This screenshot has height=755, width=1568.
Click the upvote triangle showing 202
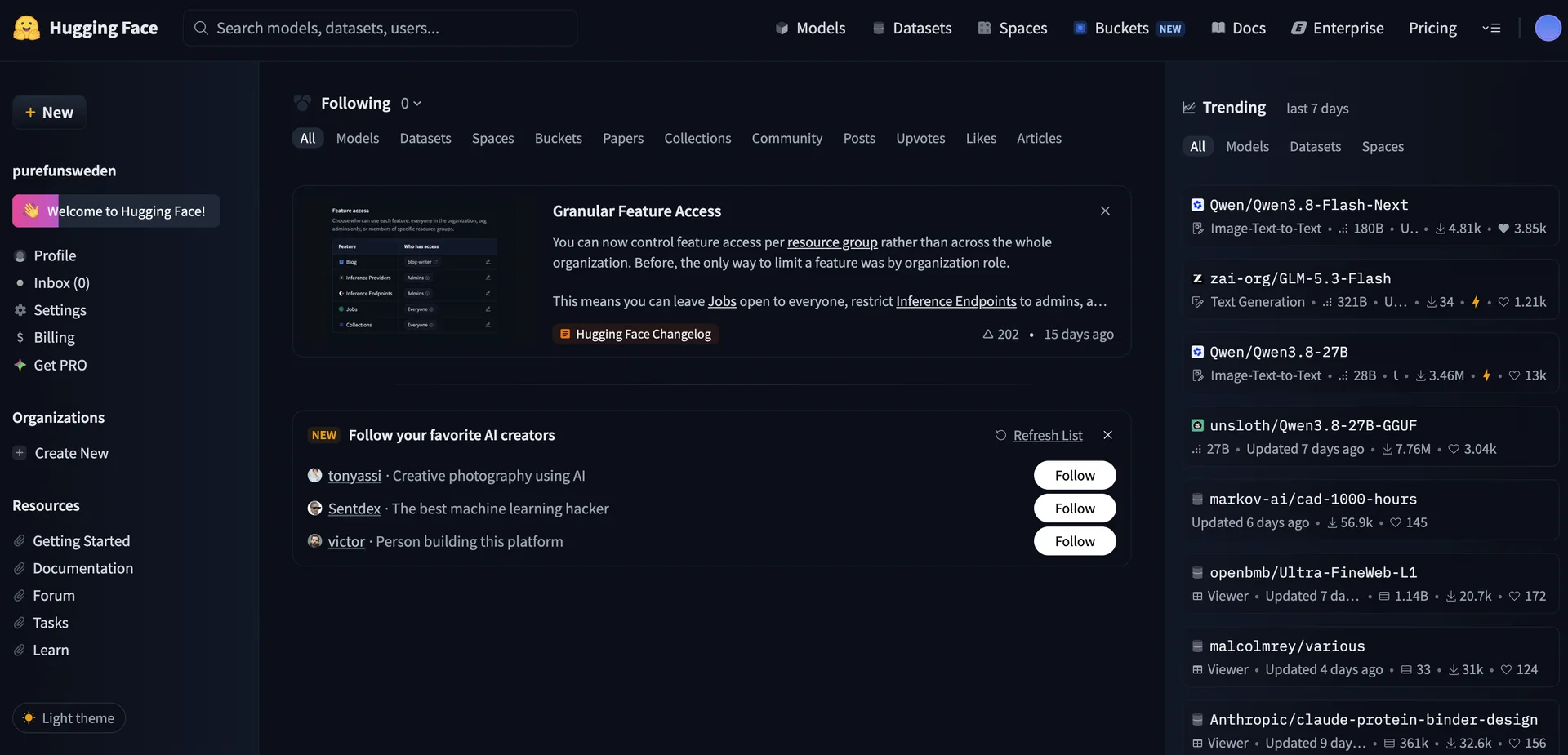coord(987,334)
